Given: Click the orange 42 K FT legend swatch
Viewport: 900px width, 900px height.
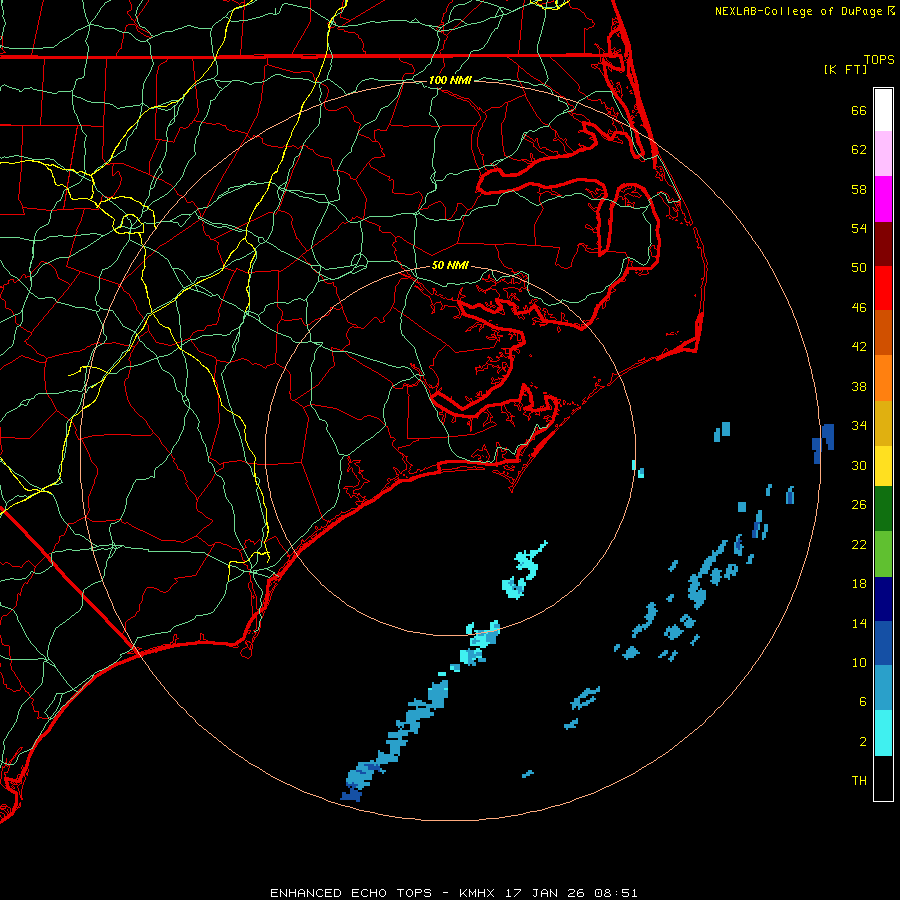Looking at the screenshot, I should [x=883, y=378].
